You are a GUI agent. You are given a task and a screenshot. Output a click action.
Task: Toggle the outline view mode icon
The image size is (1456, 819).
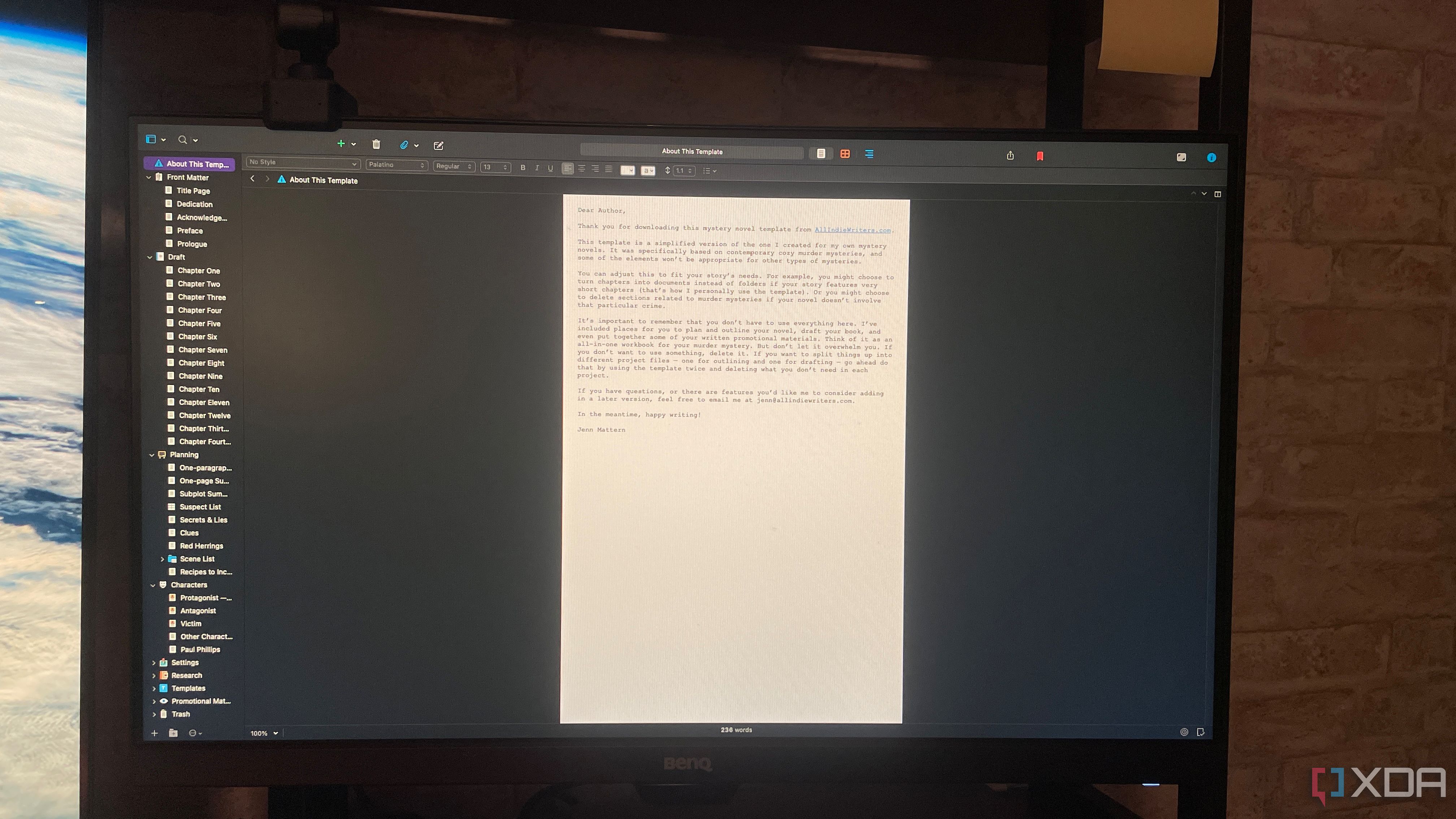(869, 153)
